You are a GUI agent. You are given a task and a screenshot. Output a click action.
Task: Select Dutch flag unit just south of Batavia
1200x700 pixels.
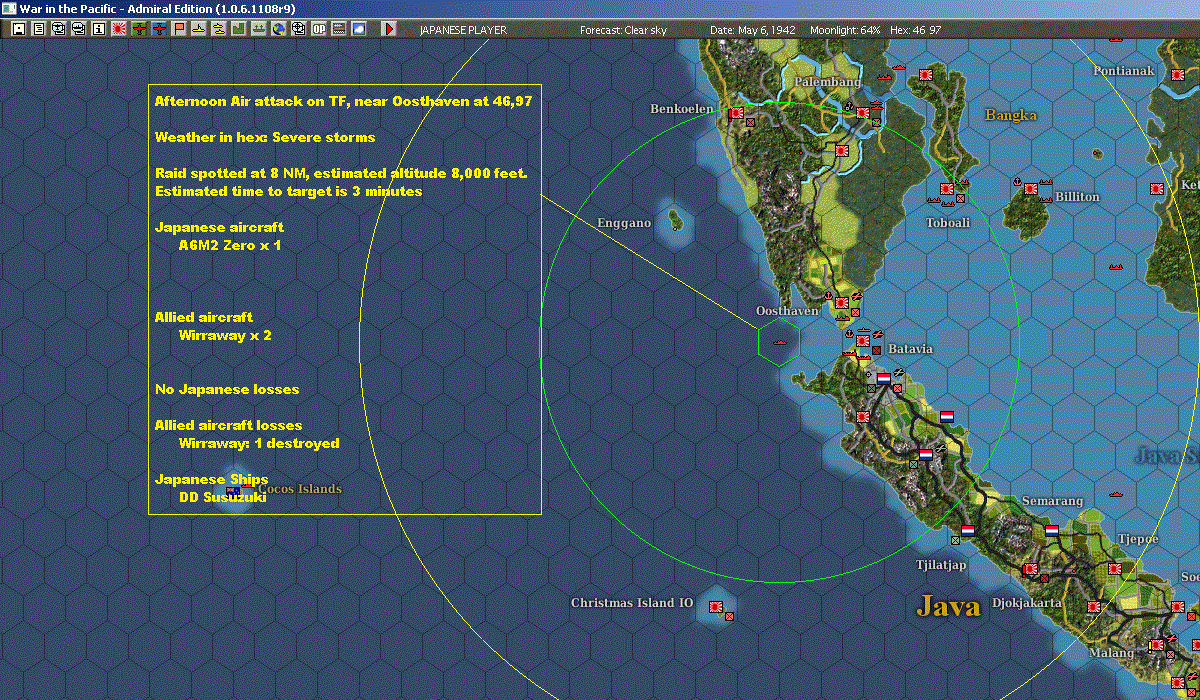click(884, 380)
